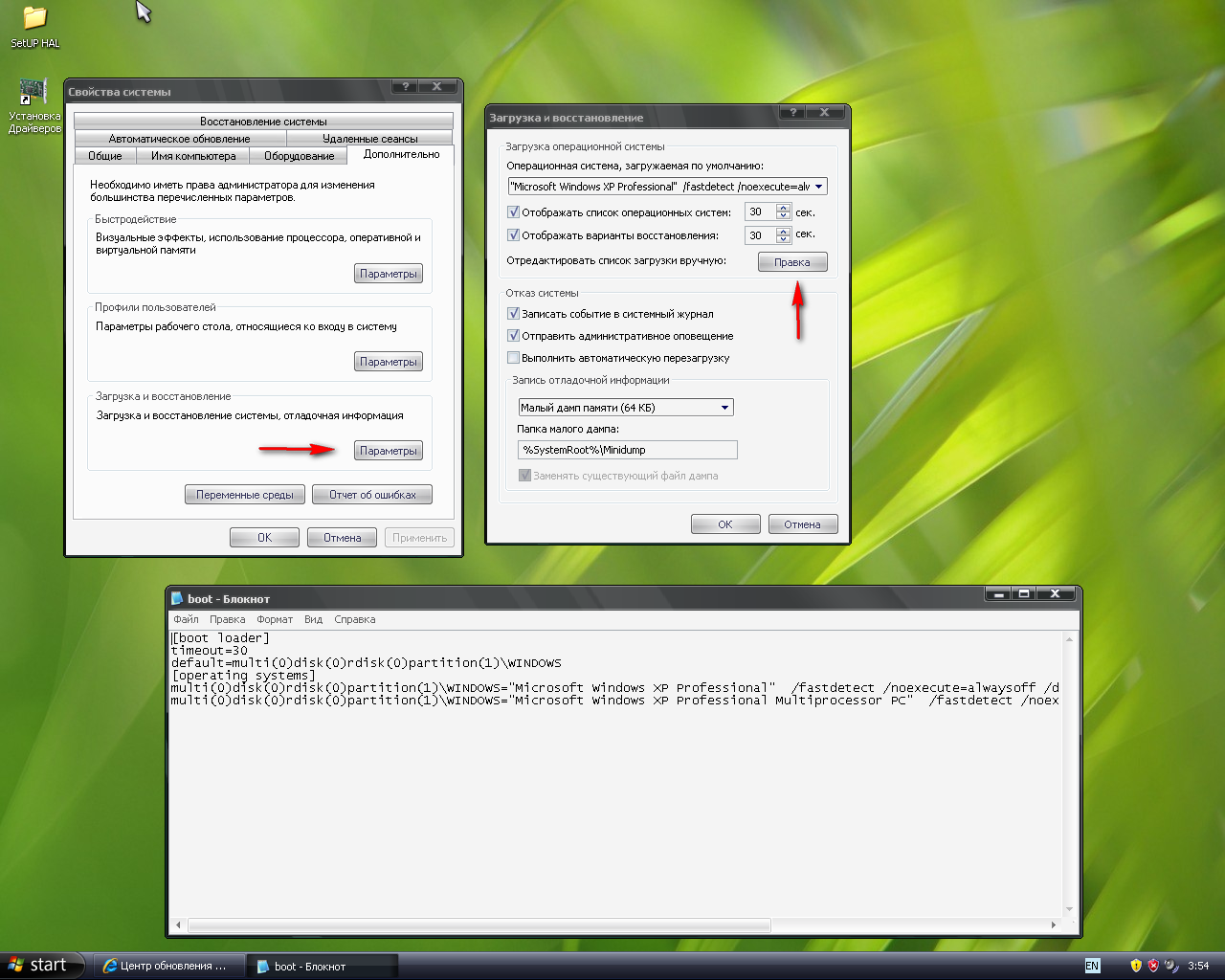Open the Справка menu in Notepad
The height and width of the screenshot is (980, 1225).
pos(354,619)
